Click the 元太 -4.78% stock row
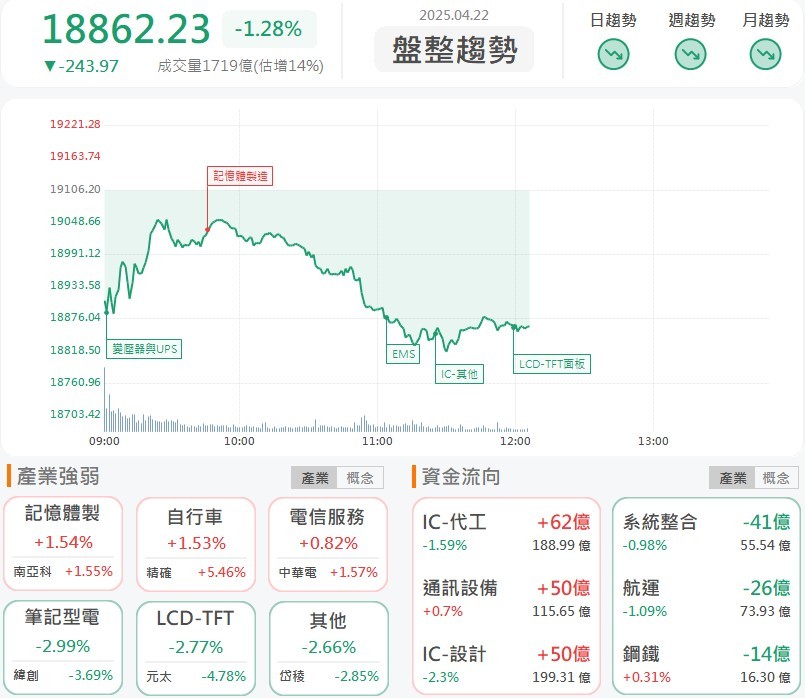 pos(196,676)
